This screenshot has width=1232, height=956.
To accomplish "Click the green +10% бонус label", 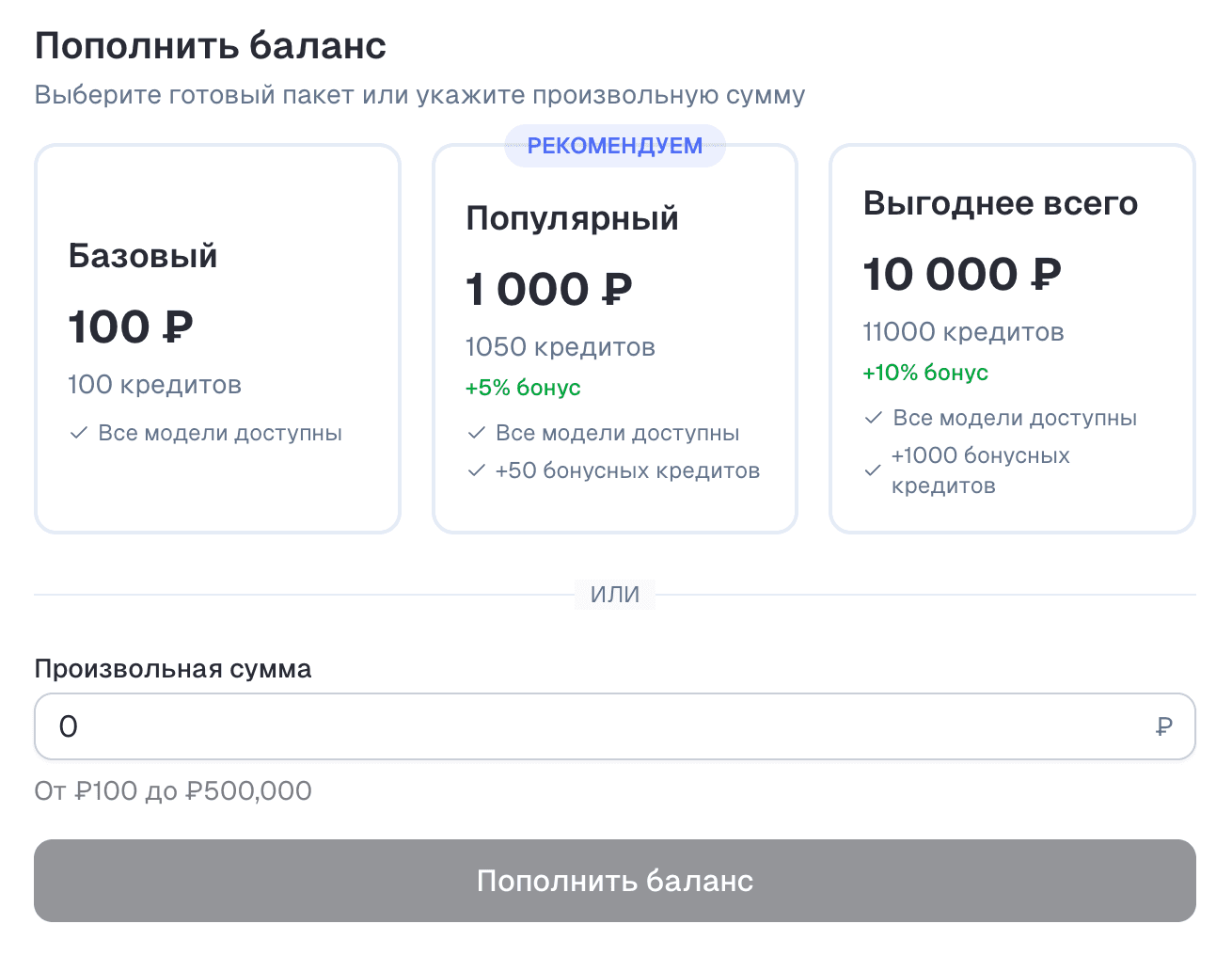I will click(924, 373).
